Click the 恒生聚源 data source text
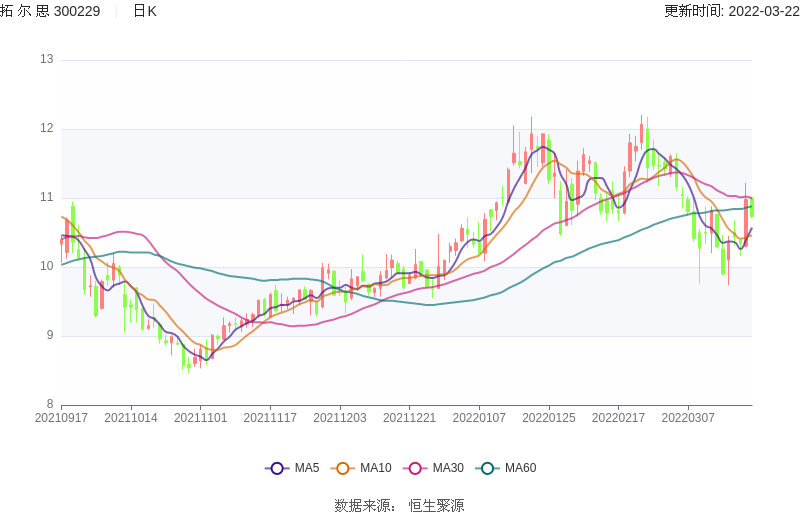The height and width of the screenshot is (517, 800). click(436, 506)
